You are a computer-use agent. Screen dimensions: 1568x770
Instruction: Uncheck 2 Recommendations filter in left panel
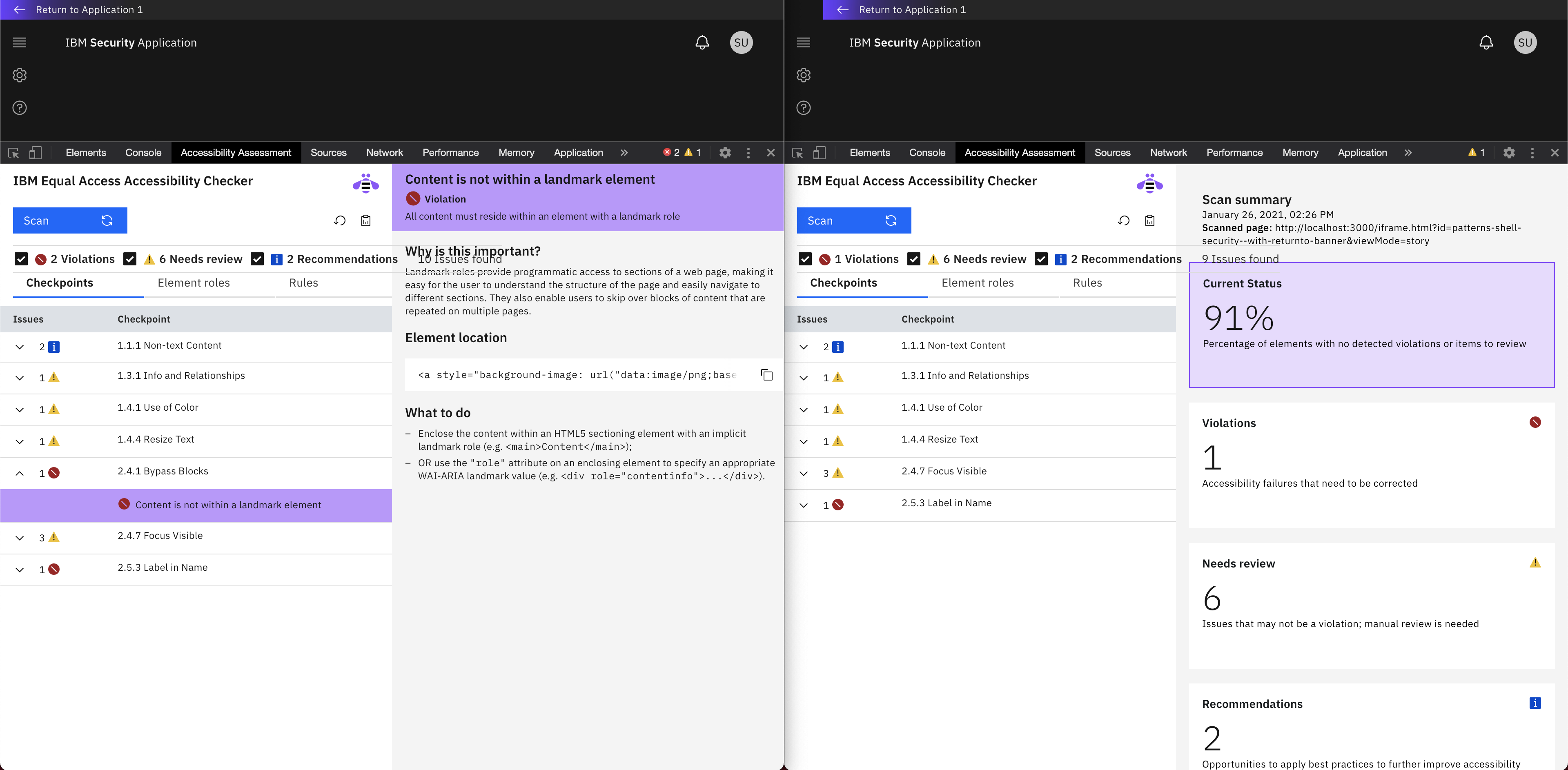click(x=258, y=259)
